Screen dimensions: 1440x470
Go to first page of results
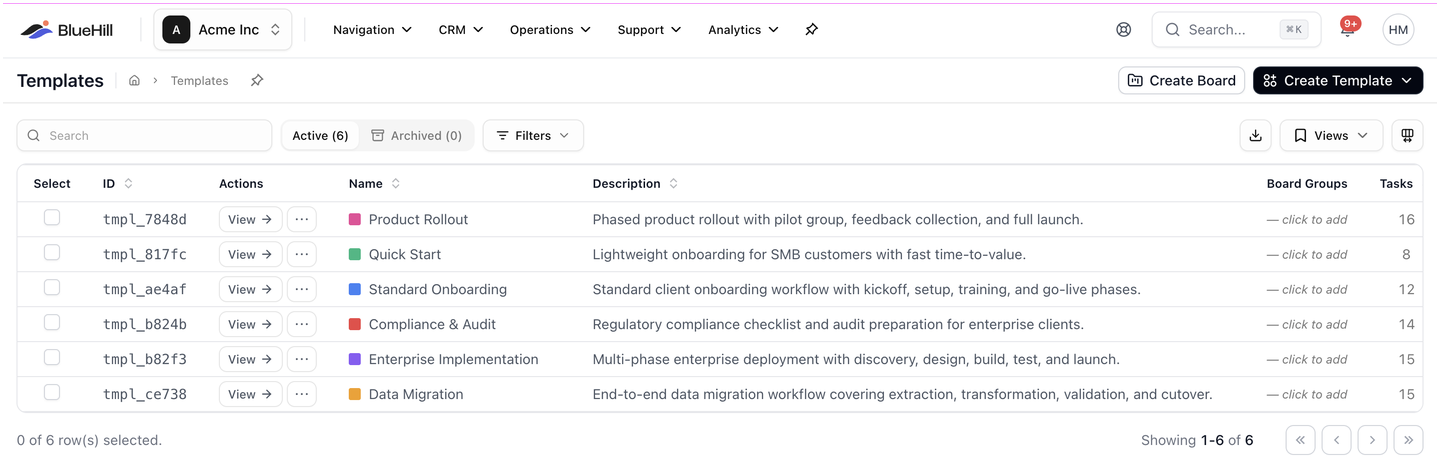[x=1300, y=440]
